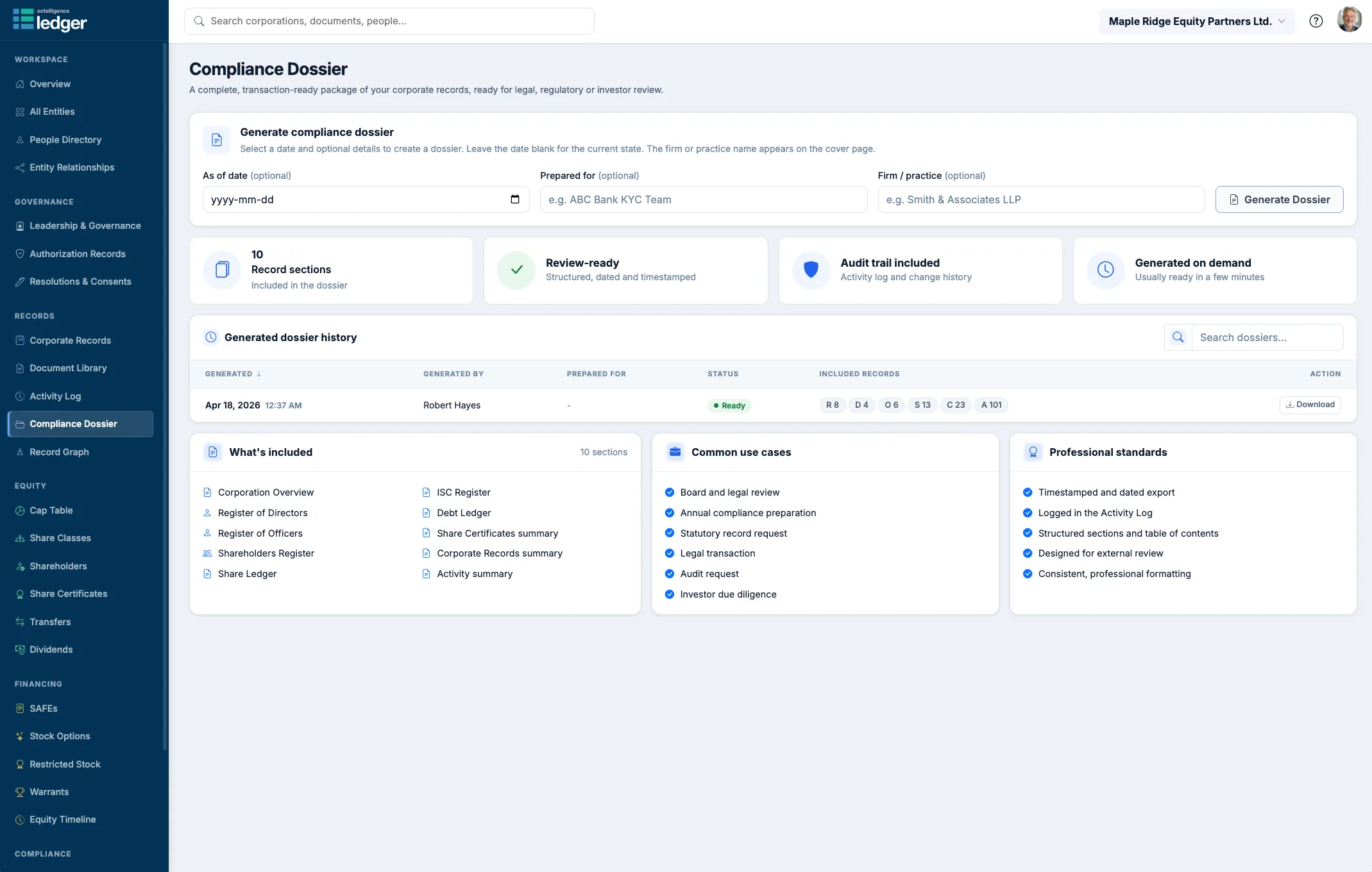
Task: Click the As of date input
Action: click(x=366, y=199)
